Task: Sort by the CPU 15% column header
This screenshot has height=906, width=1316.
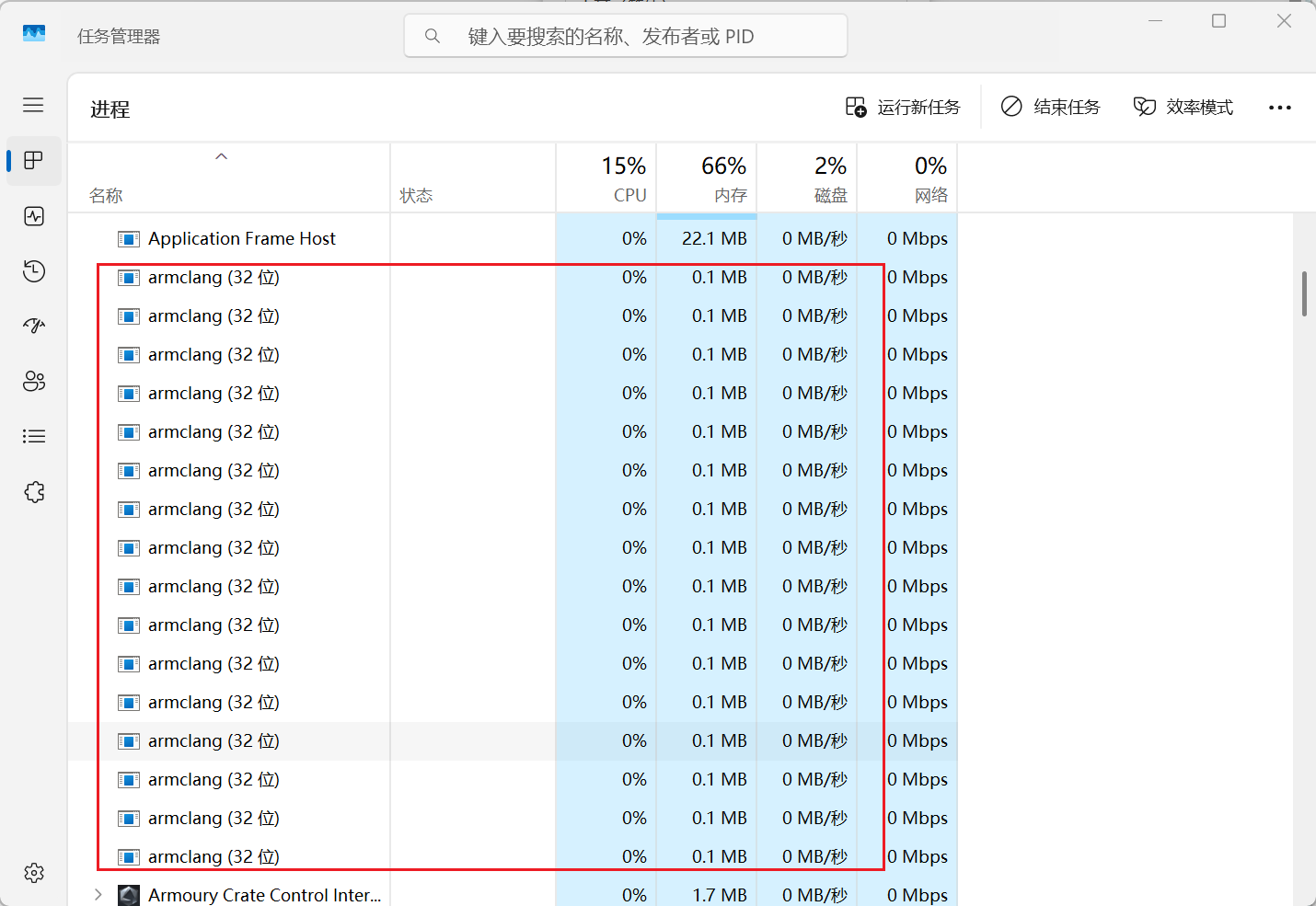Action: pos(606,178)
